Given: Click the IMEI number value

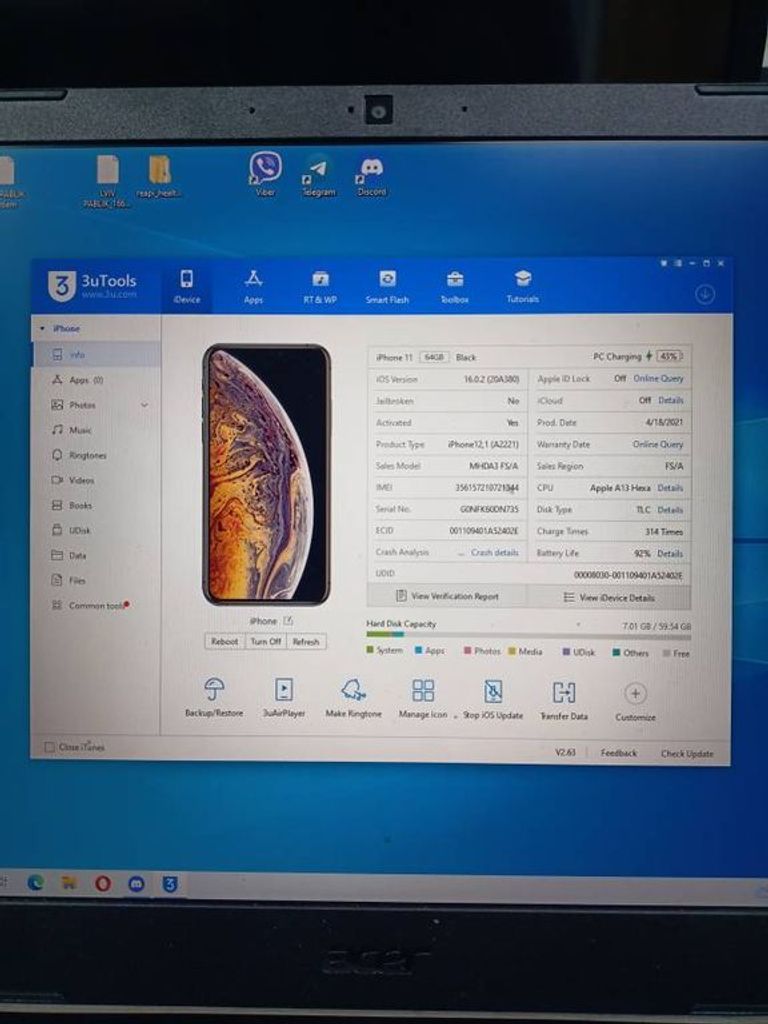Looking at the screenshot, I should (487, 488).
